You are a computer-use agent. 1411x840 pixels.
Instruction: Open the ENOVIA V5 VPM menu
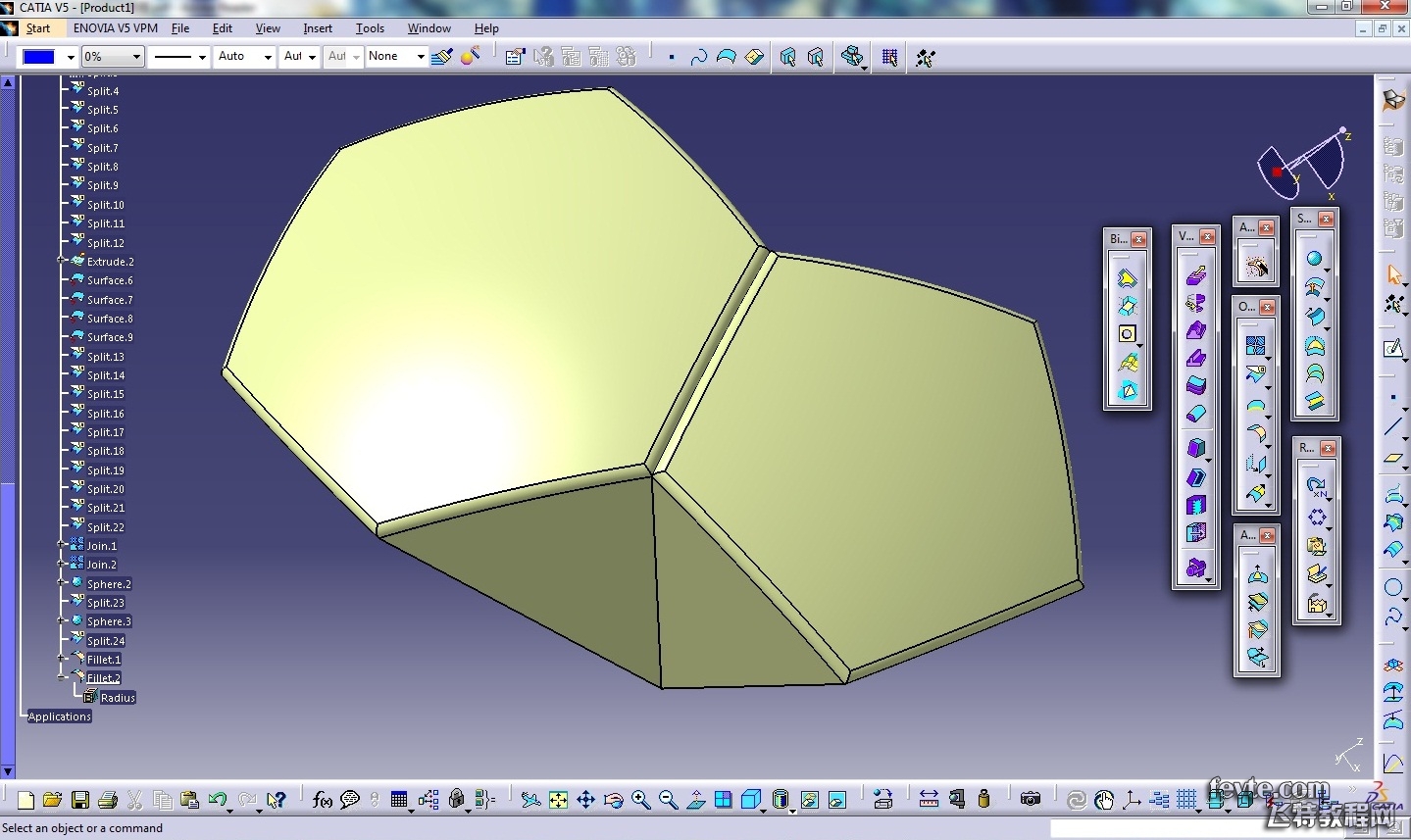116,28
